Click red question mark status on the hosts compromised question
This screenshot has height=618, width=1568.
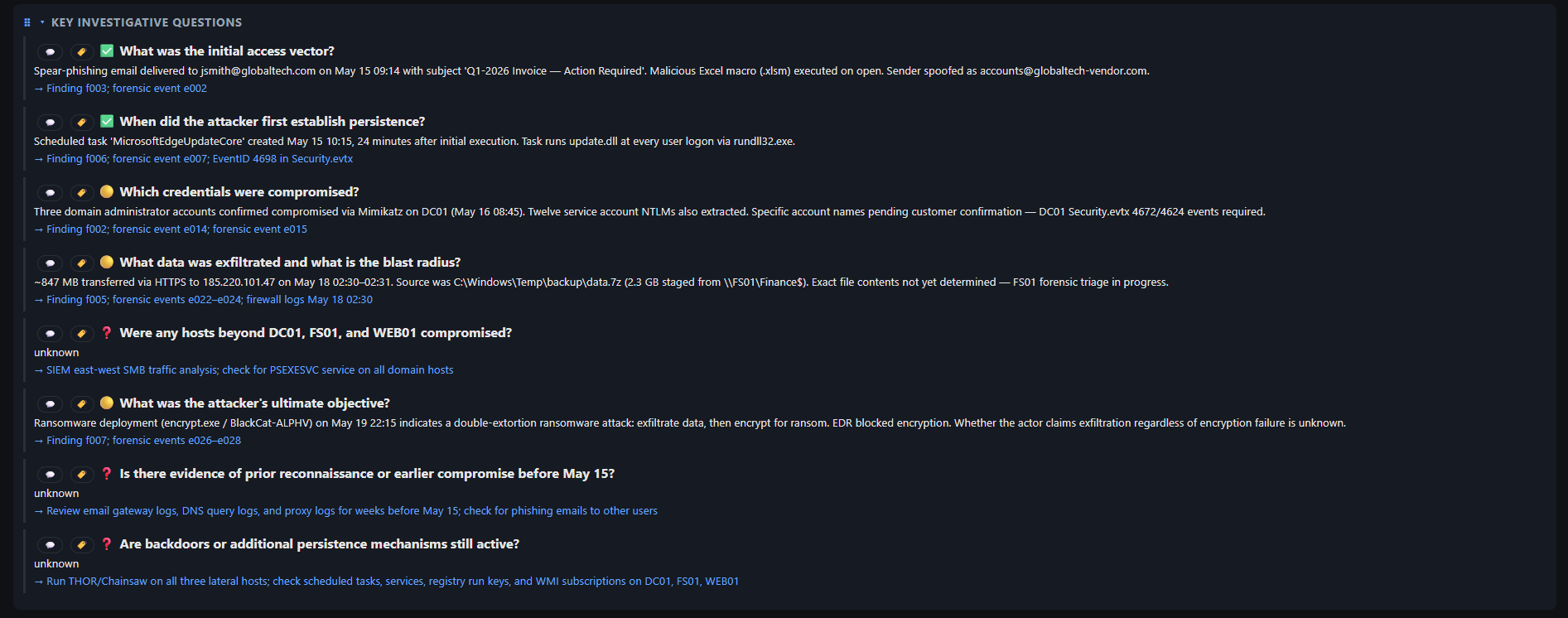pyautogui.click(x=107, y=332)
